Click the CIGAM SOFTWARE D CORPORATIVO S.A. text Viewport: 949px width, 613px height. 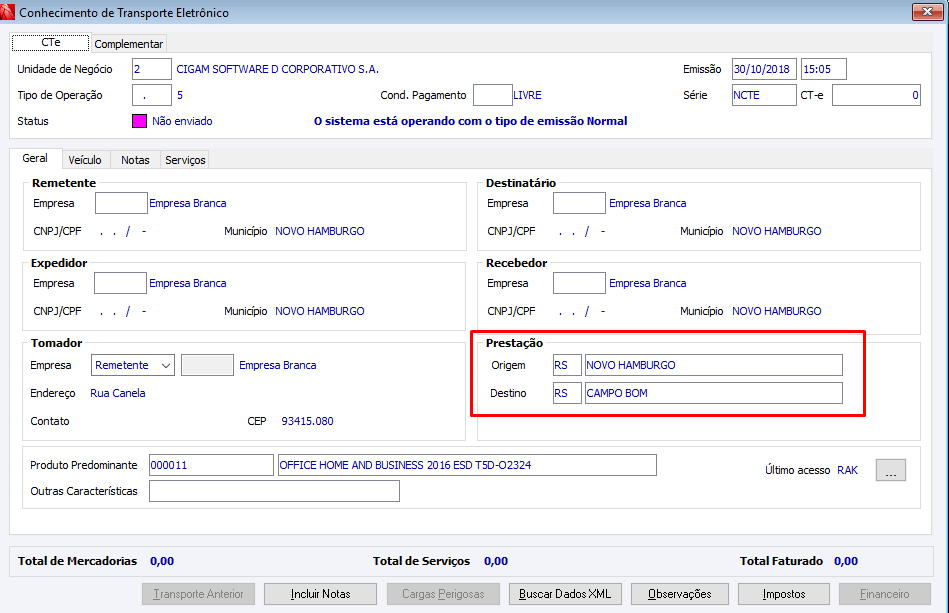278,69
